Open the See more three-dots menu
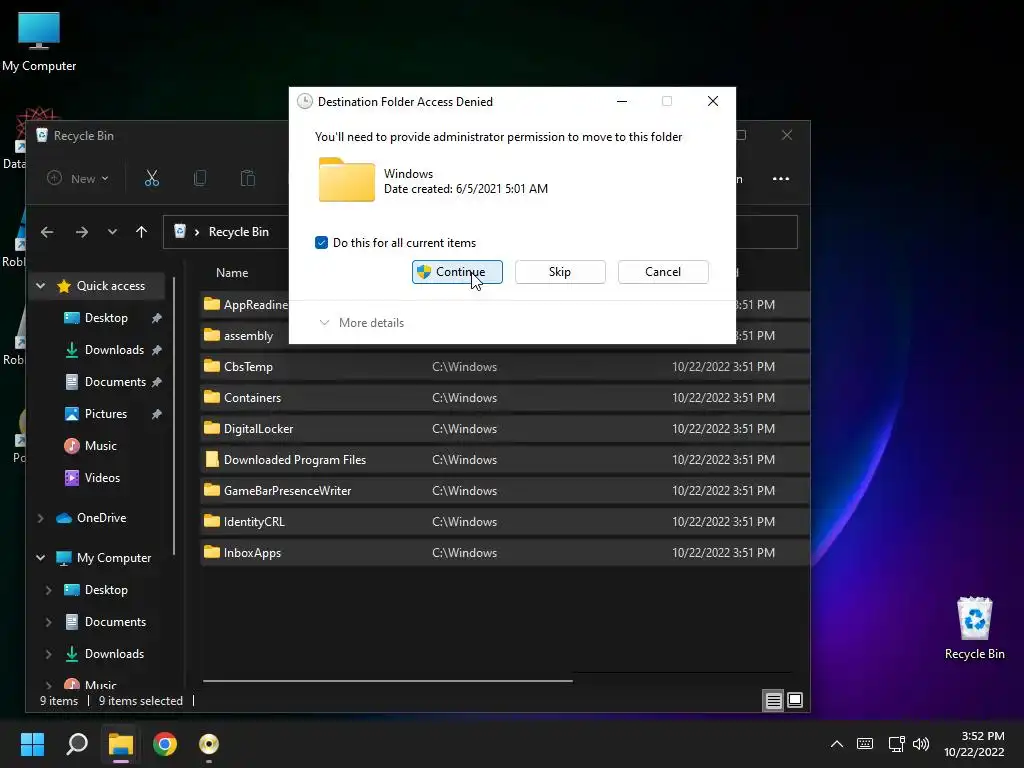Viewport: 1024px width, 768px height. (780, 178)
